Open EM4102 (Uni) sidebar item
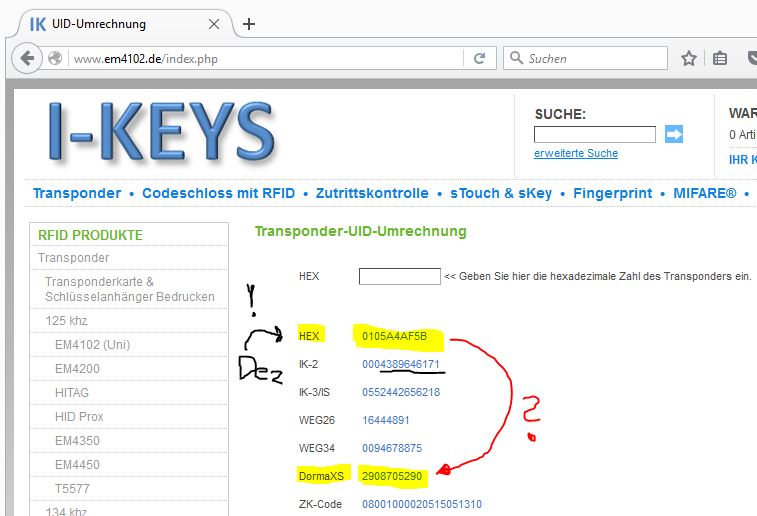757x516 pixels. point(92,345)
